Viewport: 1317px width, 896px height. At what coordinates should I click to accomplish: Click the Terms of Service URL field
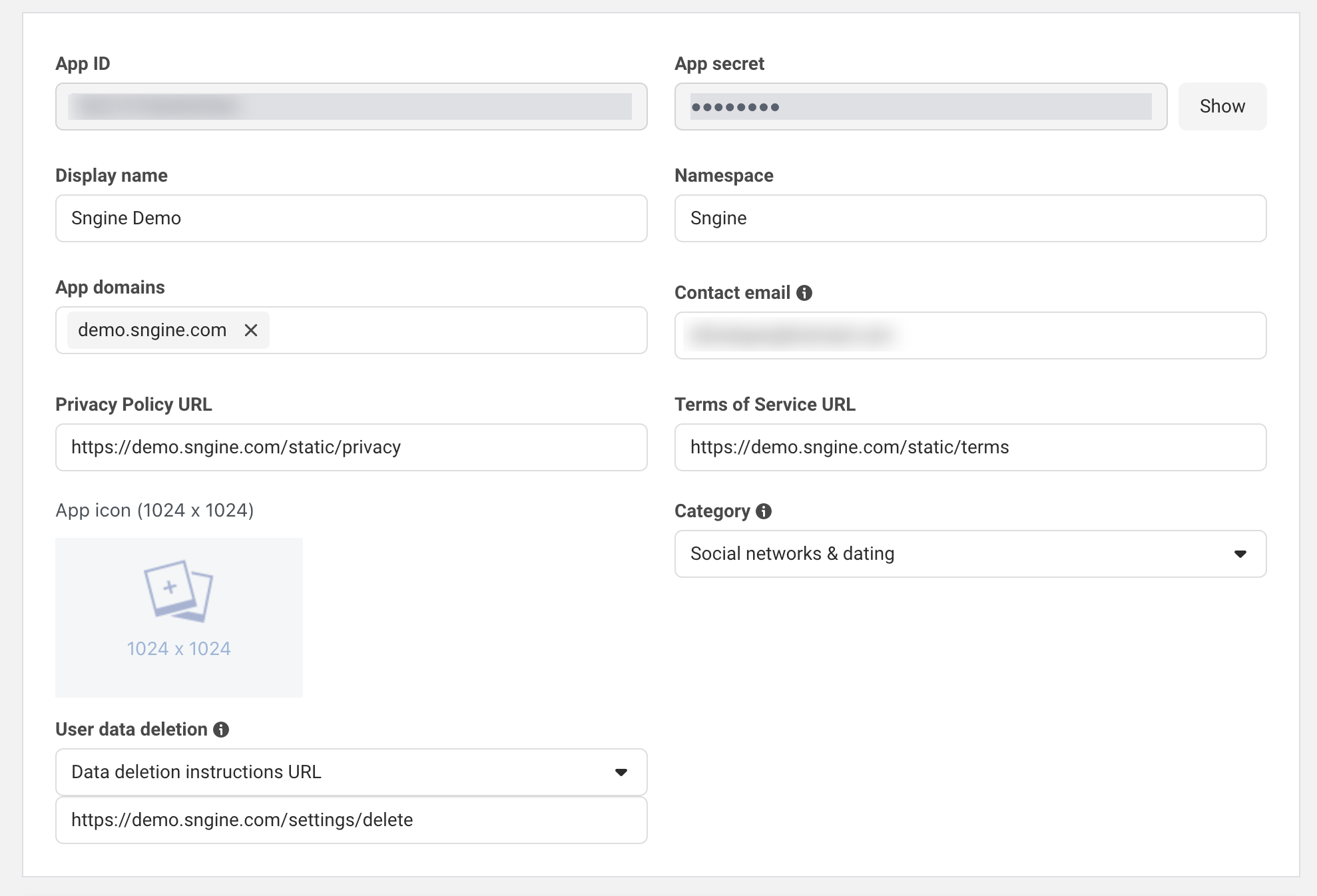pos(970,447)
